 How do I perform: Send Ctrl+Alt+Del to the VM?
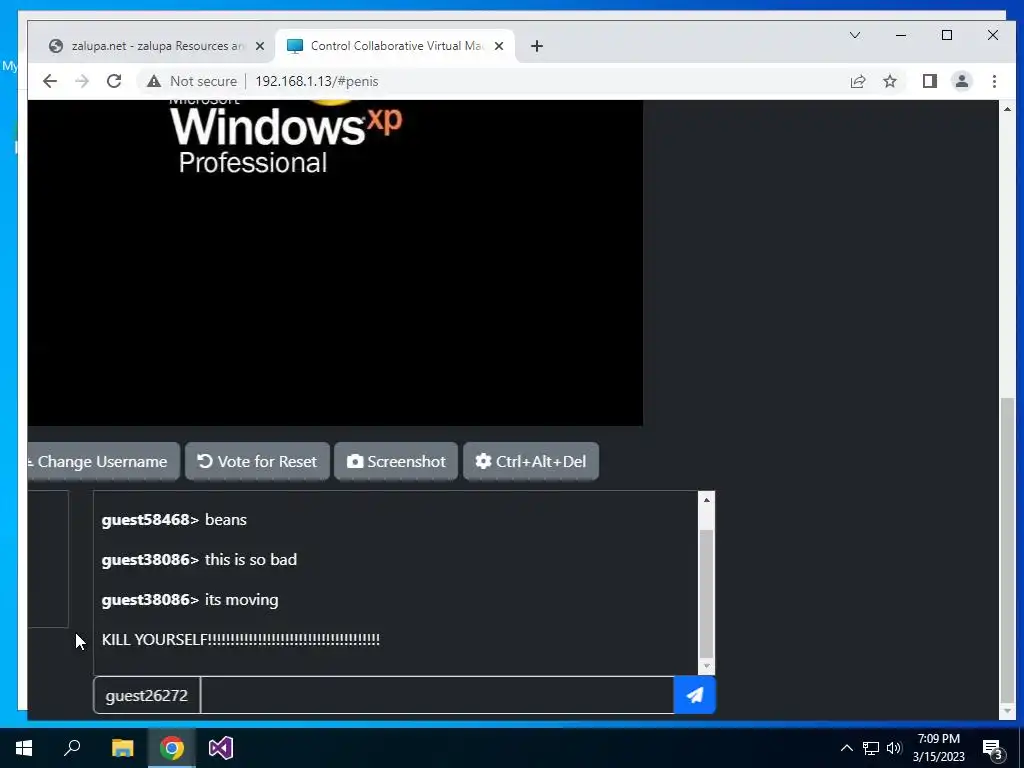(531, 461)
